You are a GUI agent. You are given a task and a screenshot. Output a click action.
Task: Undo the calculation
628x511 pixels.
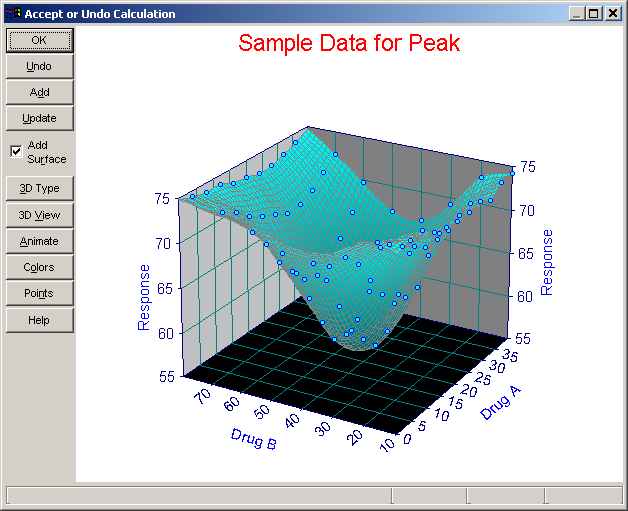(x=40, y=66)
